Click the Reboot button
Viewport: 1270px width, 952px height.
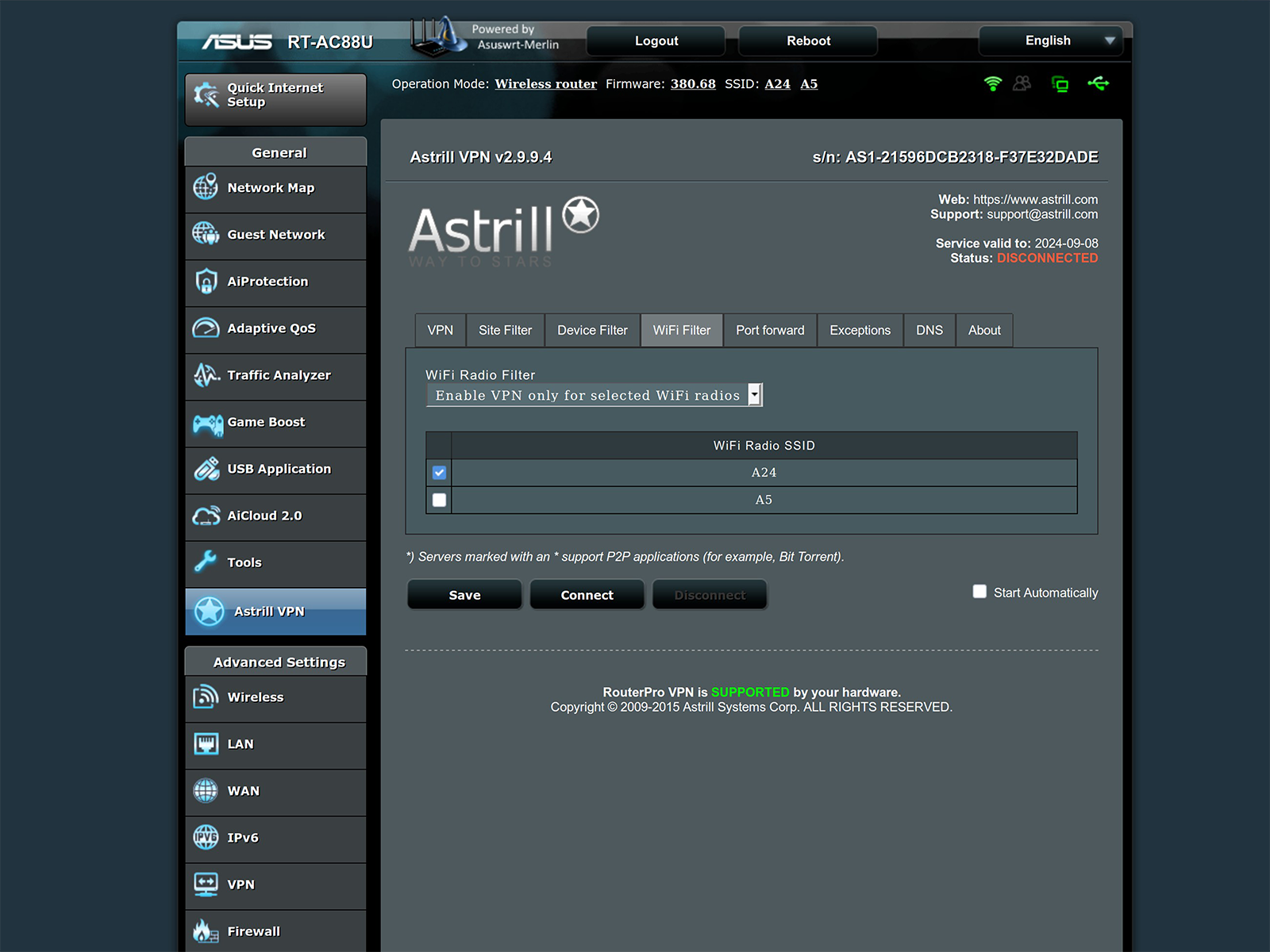click(x=808, y=40)
